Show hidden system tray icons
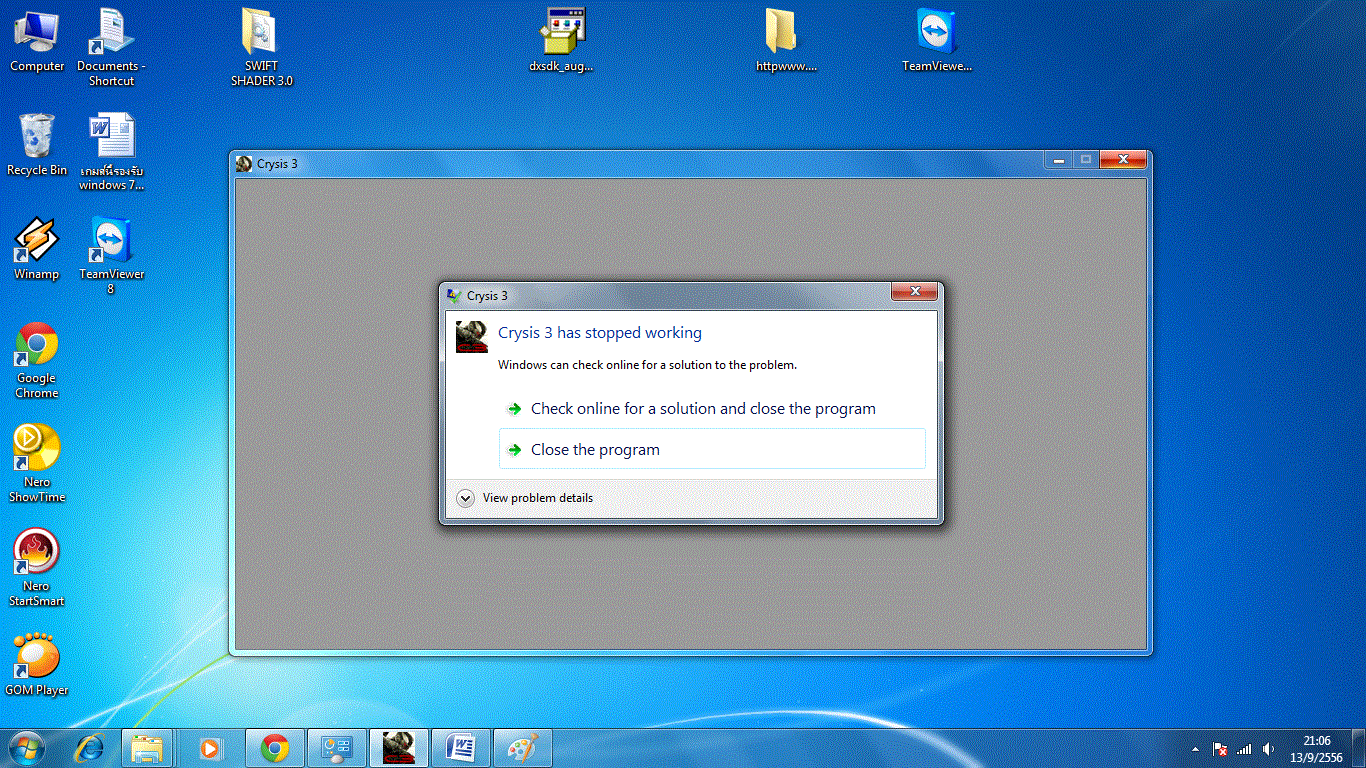The image size is (1366, 768). [1195, 748]
